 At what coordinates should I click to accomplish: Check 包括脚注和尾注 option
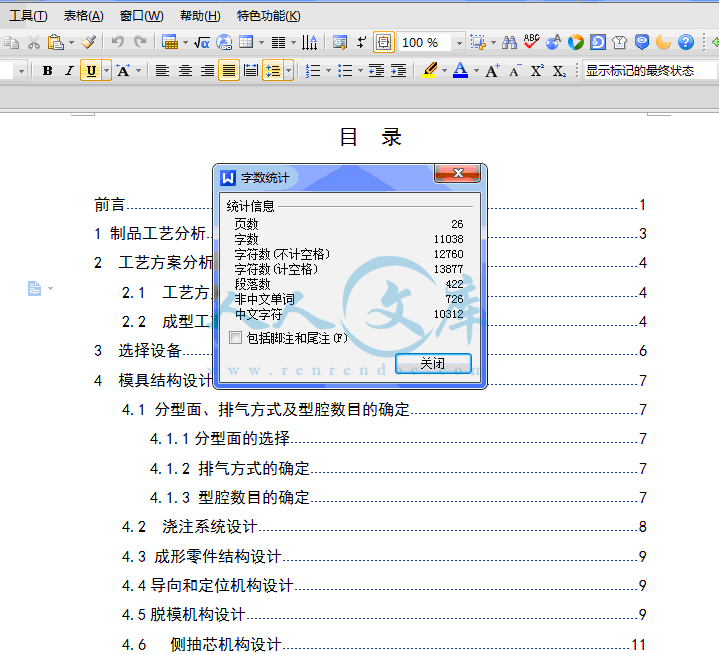pos(235,338)
